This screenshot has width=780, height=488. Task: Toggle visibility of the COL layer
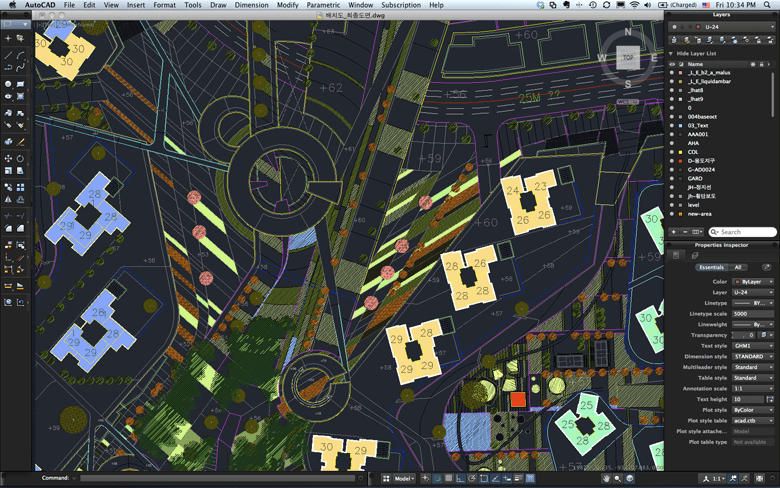point(672,152)
